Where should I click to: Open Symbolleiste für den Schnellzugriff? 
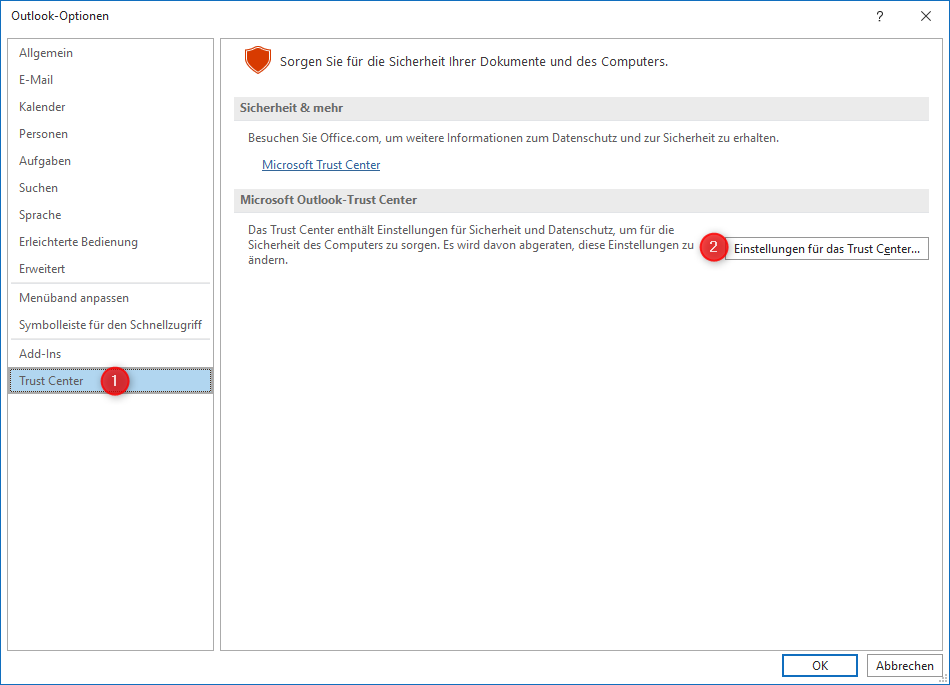[x=110, y=325]
